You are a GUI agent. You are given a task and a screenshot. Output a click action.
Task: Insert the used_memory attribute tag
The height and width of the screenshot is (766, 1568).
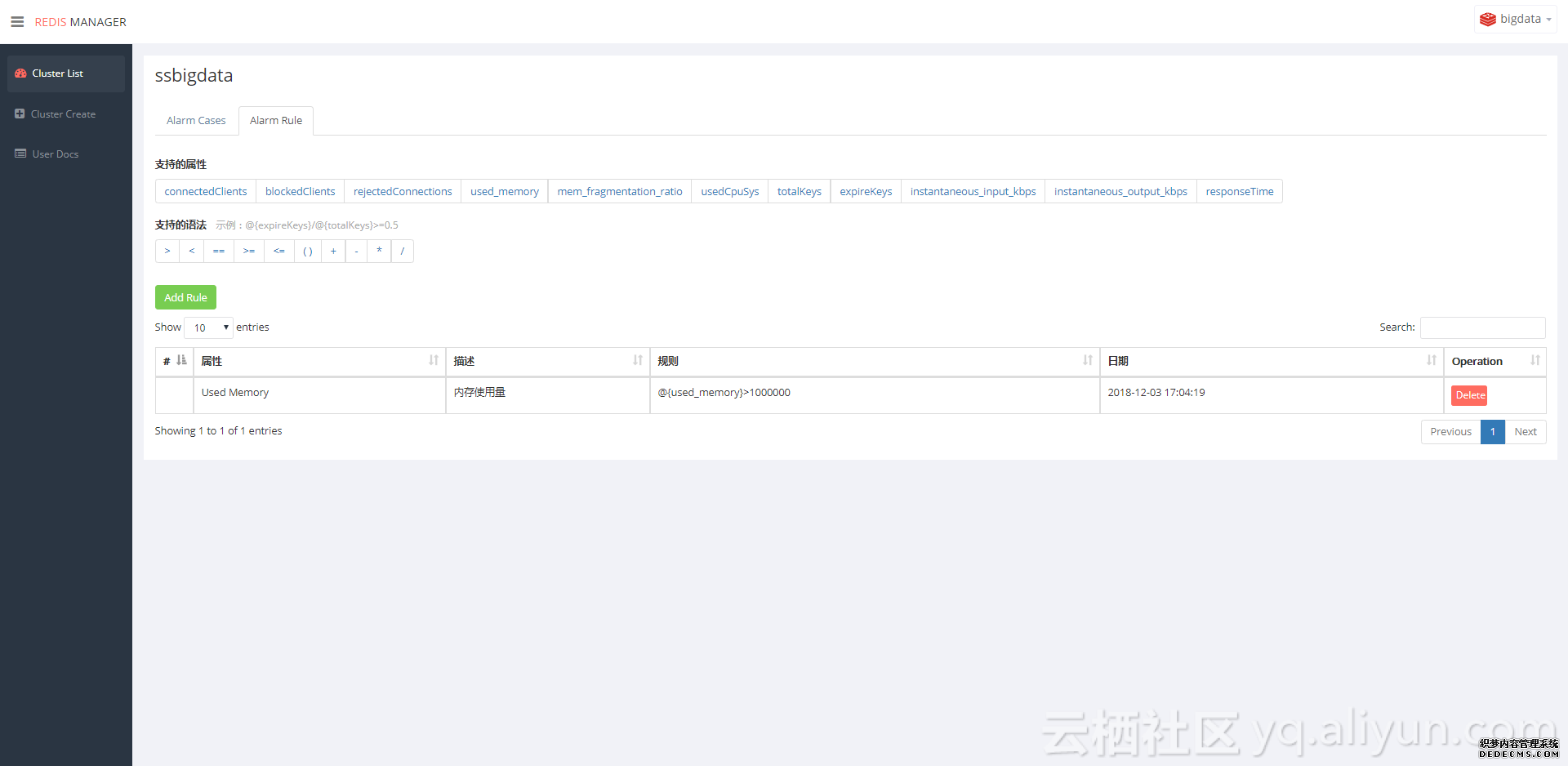coord(504,192)
